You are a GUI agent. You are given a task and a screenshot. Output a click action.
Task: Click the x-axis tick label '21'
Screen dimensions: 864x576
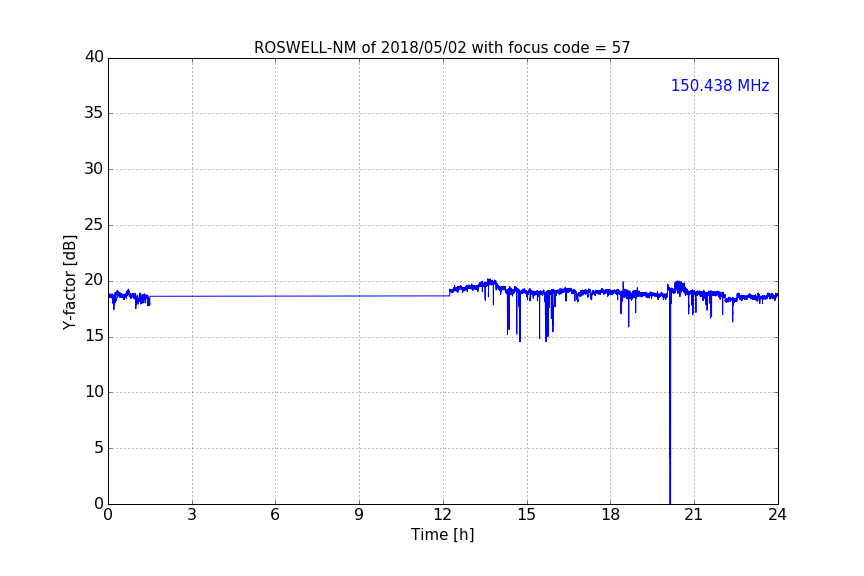click(x=694, y=515)
